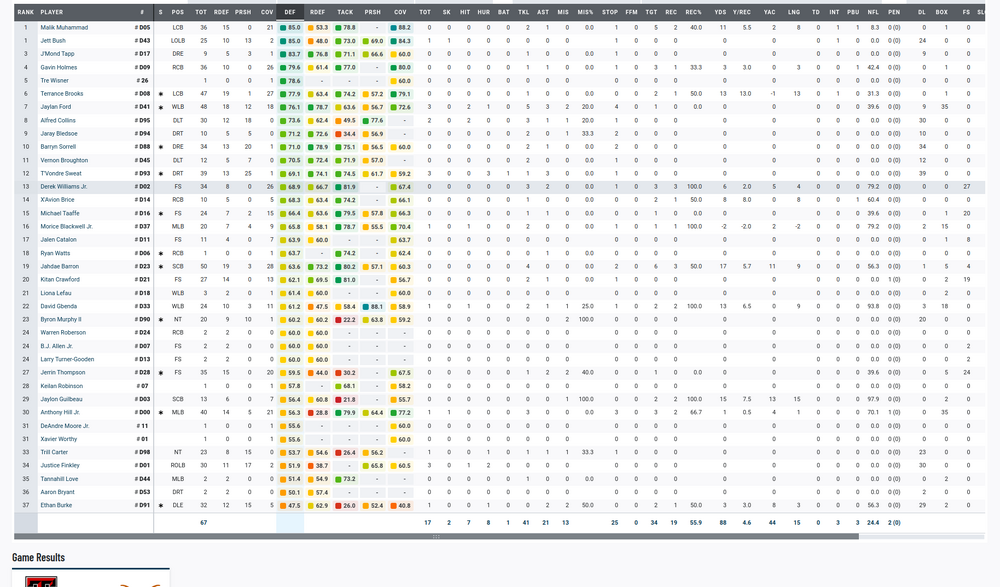Click the red team logo under Game Results

tap(40, 579)
